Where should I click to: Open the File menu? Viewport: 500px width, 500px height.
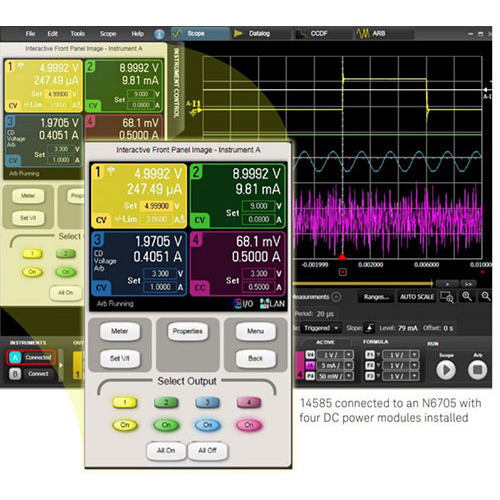tap(30, 34)
